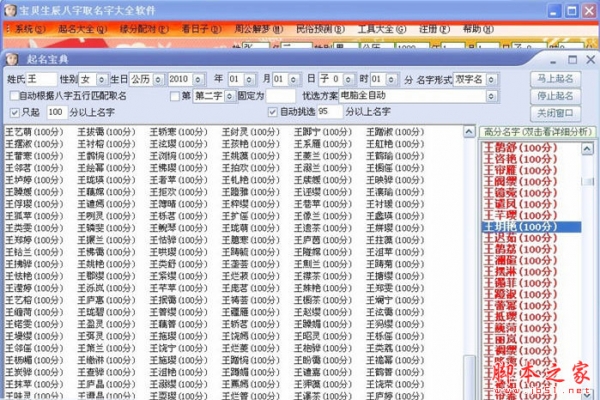Open the 注册(R) menu

434,29
